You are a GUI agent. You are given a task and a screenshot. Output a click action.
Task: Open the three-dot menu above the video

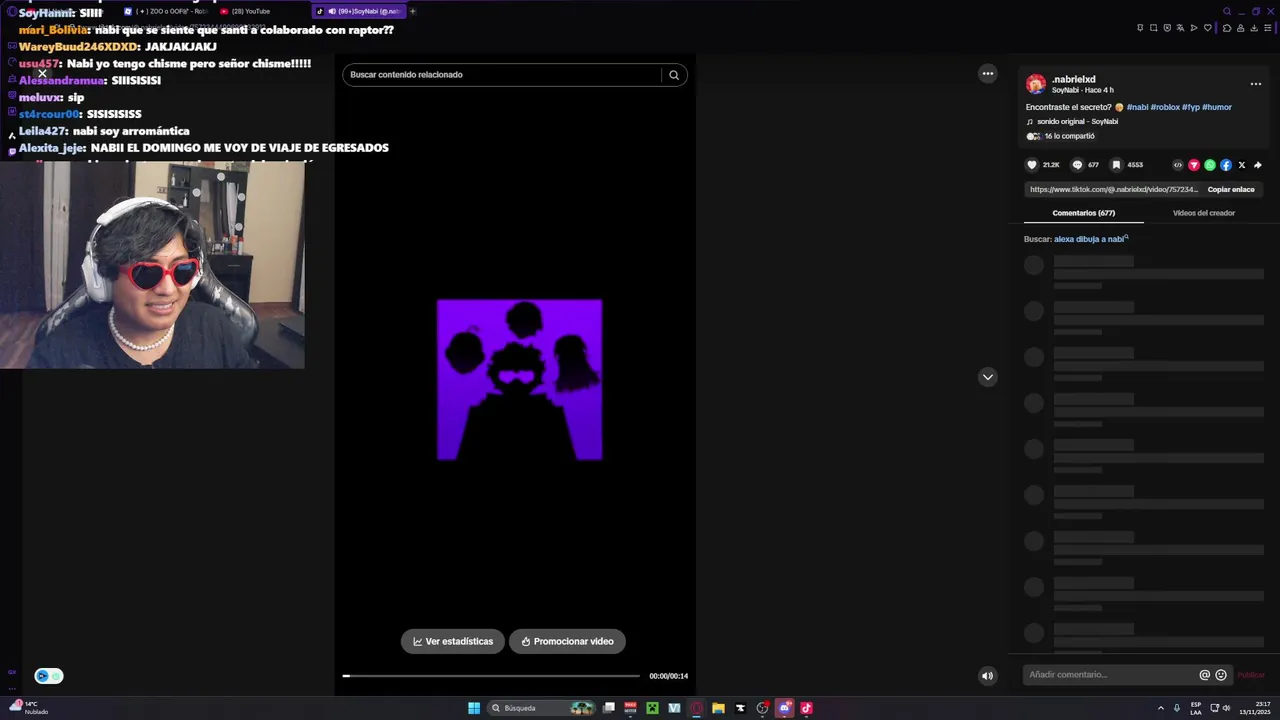coord(988,74)
